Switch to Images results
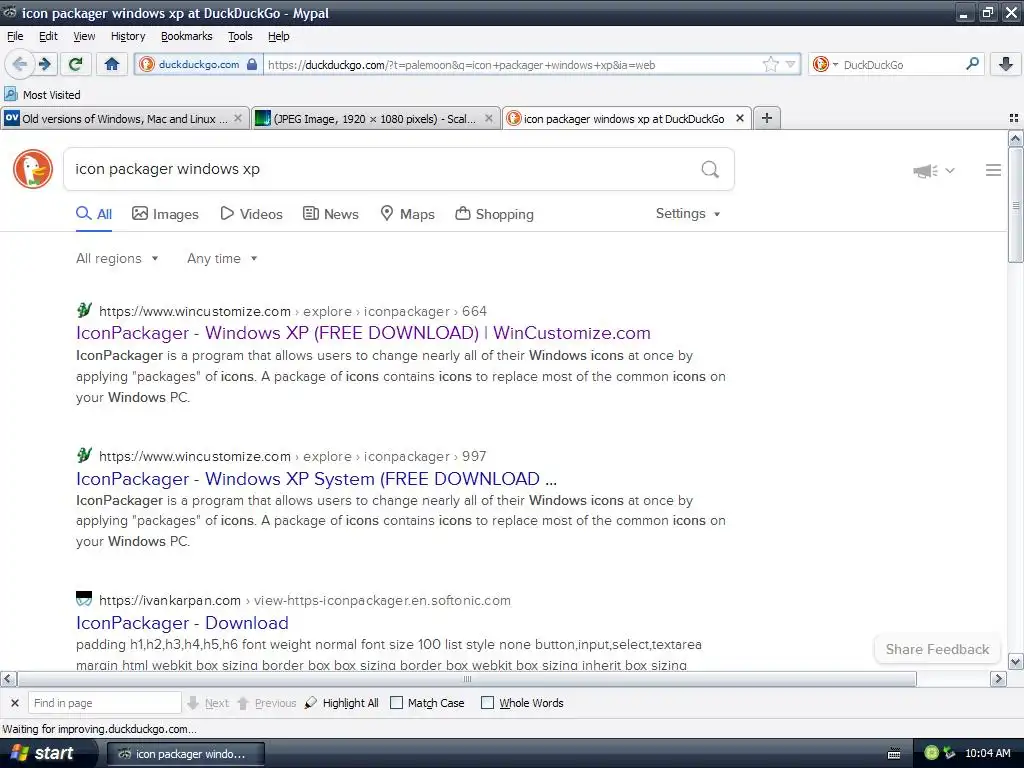This screenshot has height=768, width=1024. tap(165, 214)
